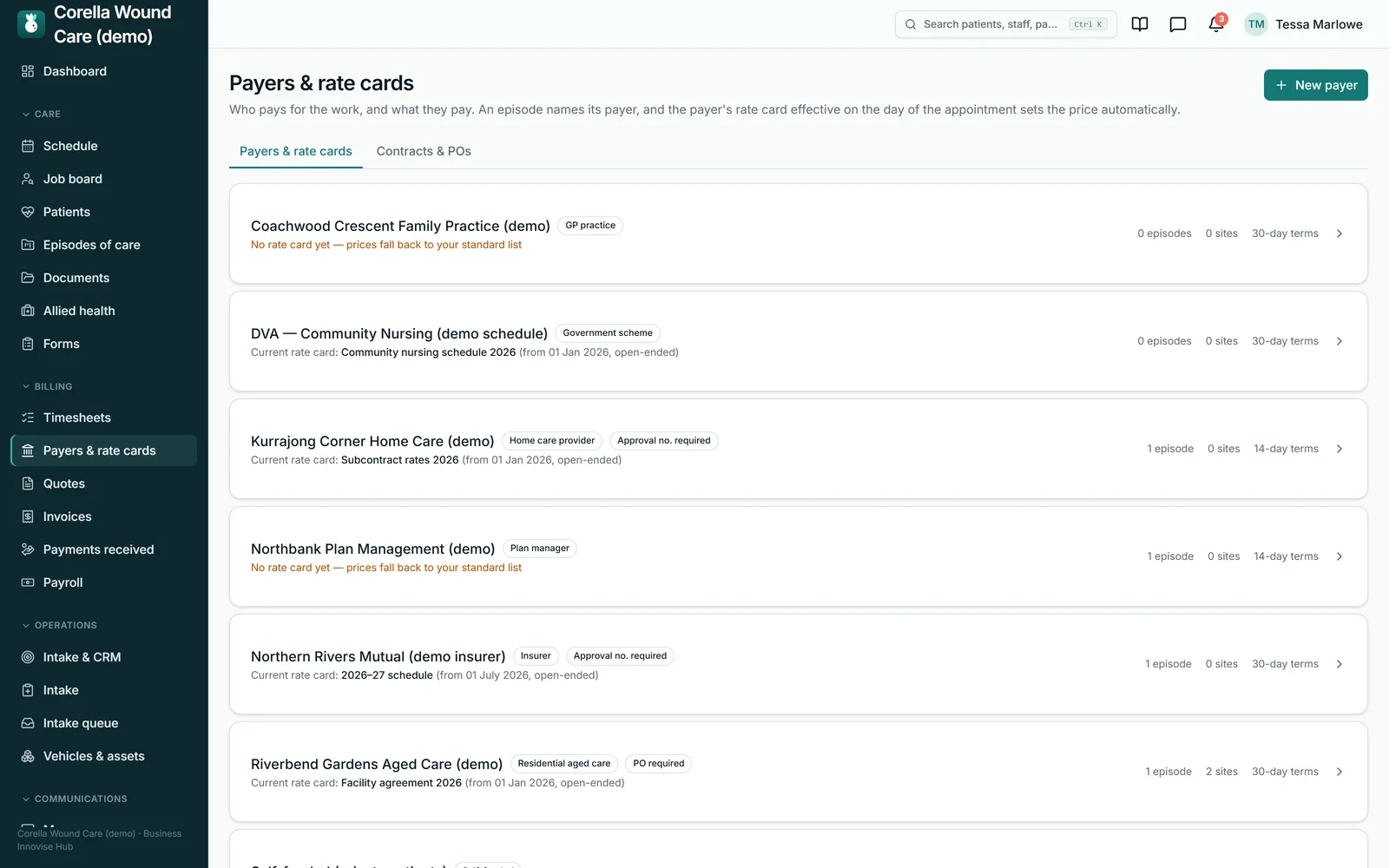
Task: Click the Forms clipboard icon
Action: coord(28,344)
